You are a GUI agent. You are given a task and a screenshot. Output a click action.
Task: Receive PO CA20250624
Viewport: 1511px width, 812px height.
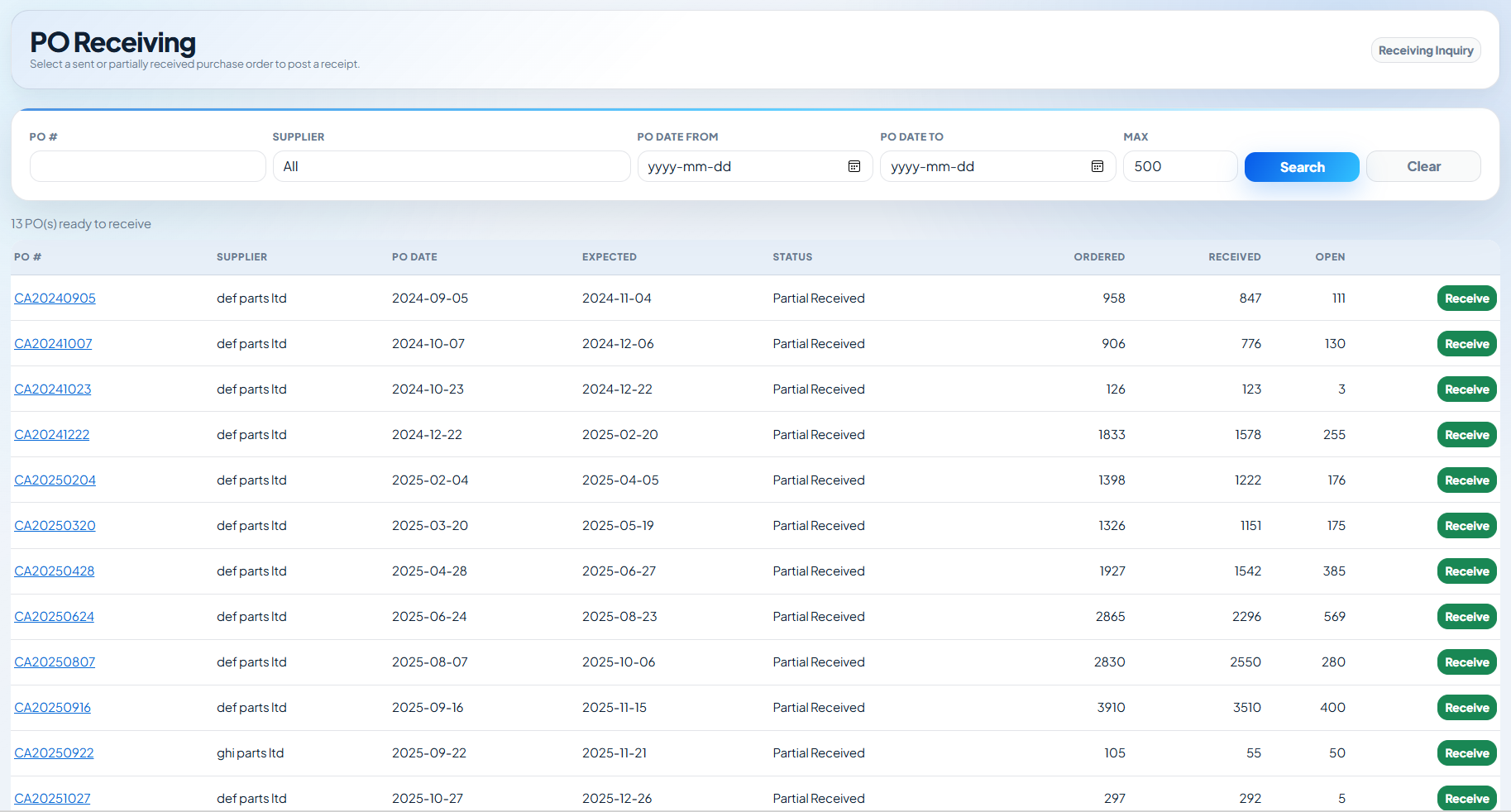(1467, 617)
